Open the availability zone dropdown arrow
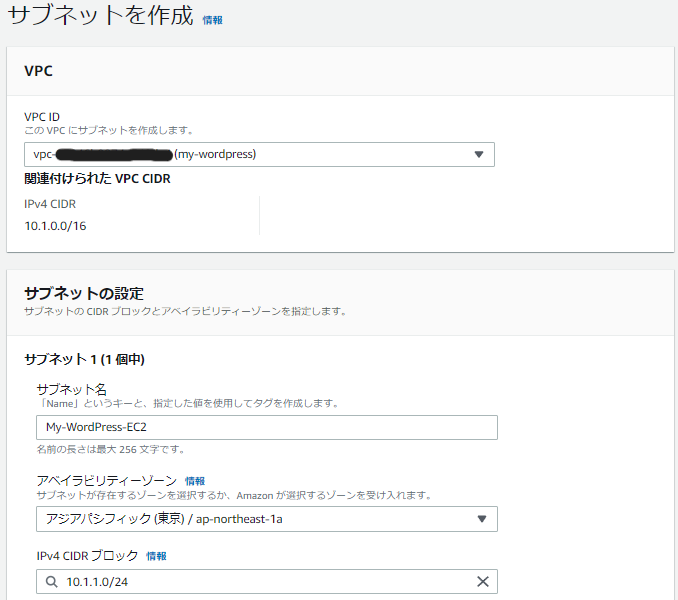 481,519
